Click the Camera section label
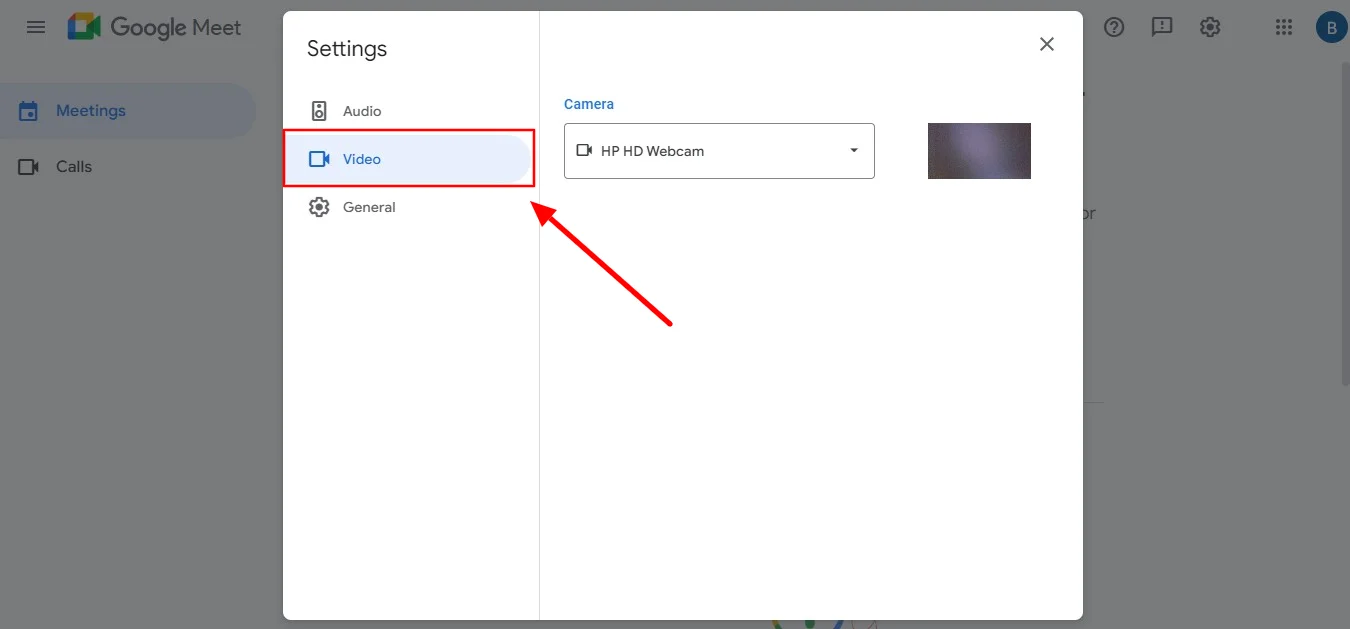1350x629 pixels. (589, 104)
